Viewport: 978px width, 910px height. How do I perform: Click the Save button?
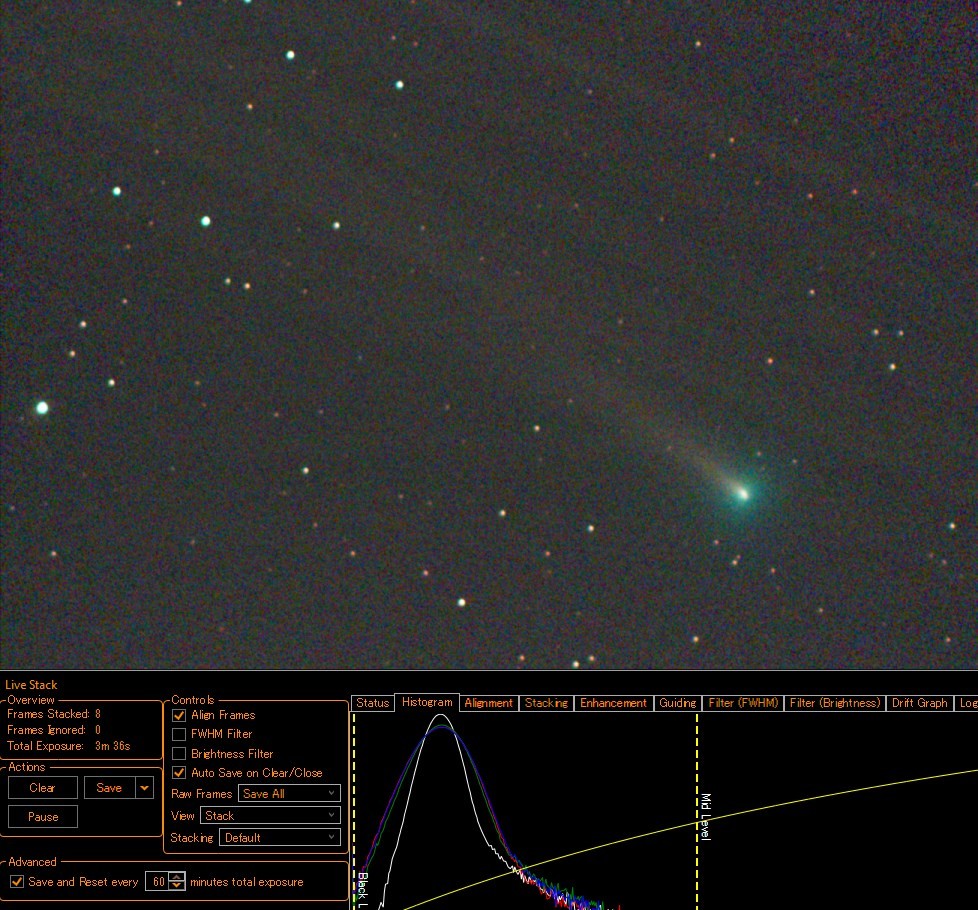pos(109,788)
